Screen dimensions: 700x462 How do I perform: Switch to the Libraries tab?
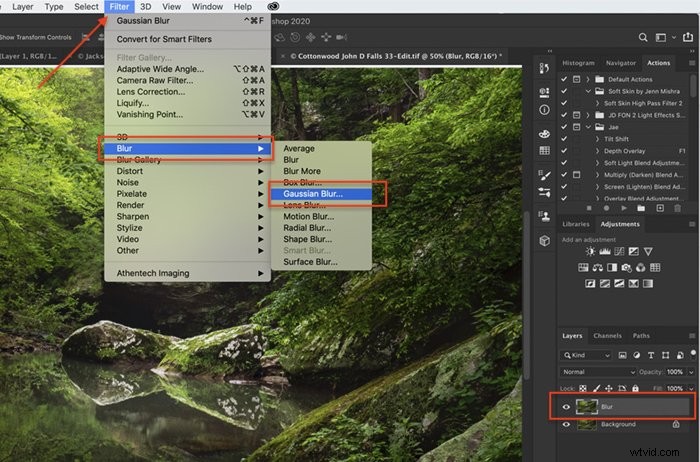pyautogui.click(x=576, y=224)
